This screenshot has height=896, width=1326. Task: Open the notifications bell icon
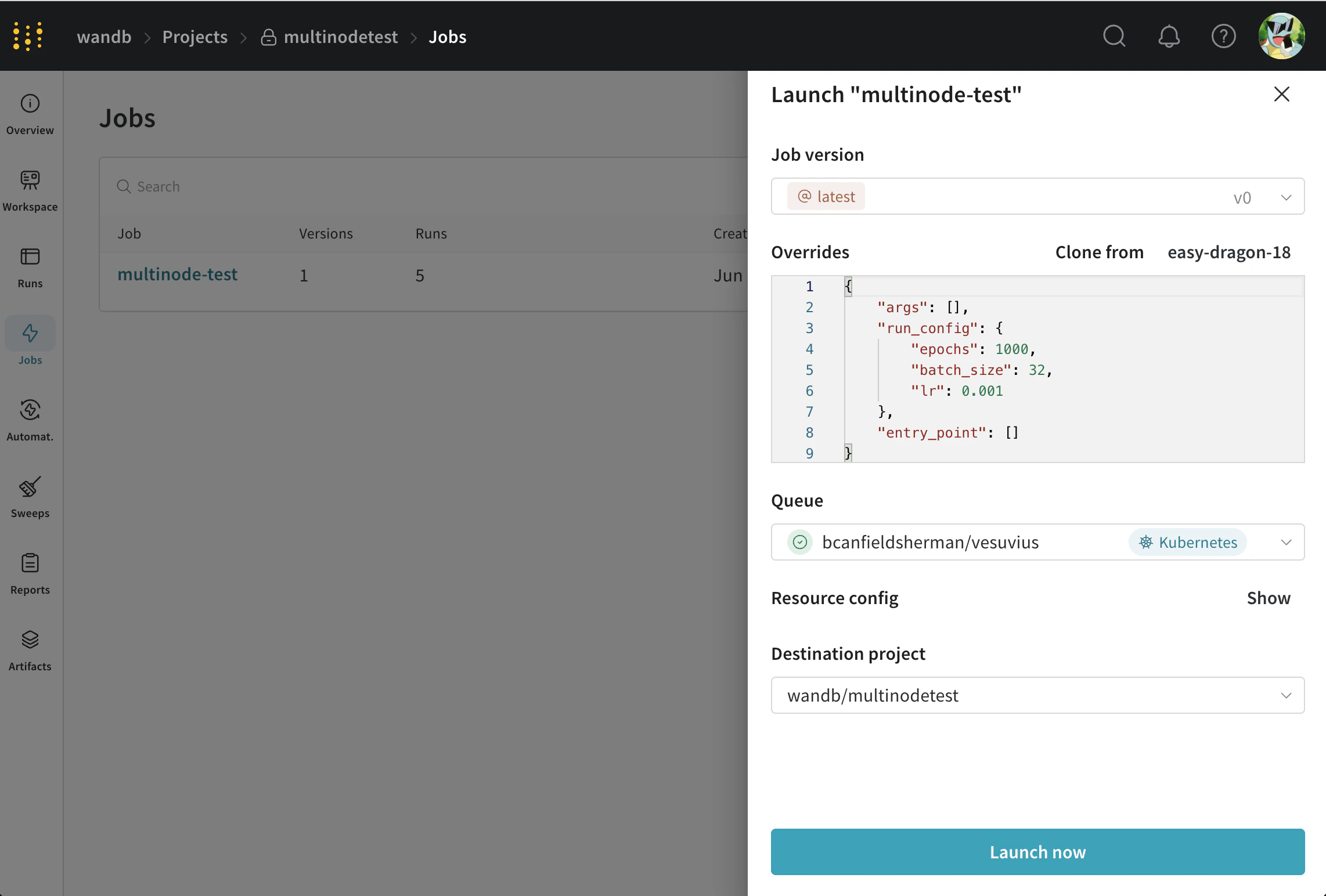1168,37
